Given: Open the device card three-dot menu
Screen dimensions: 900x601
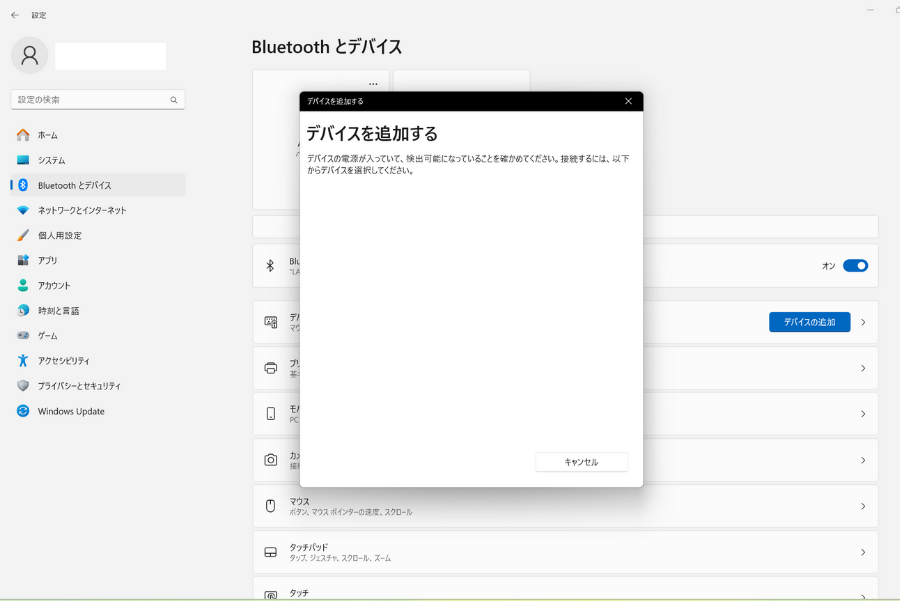Looking at the screenshot, I should 373,84.
